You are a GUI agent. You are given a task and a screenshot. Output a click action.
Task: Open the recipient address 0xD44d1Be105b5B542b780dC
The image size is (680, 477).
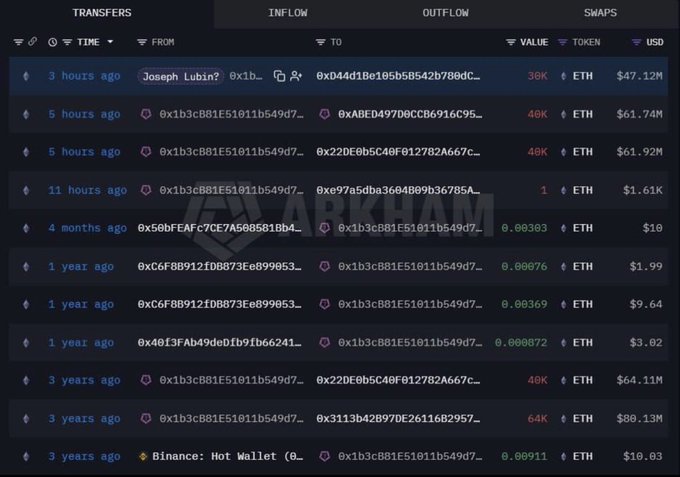(398, 76)
